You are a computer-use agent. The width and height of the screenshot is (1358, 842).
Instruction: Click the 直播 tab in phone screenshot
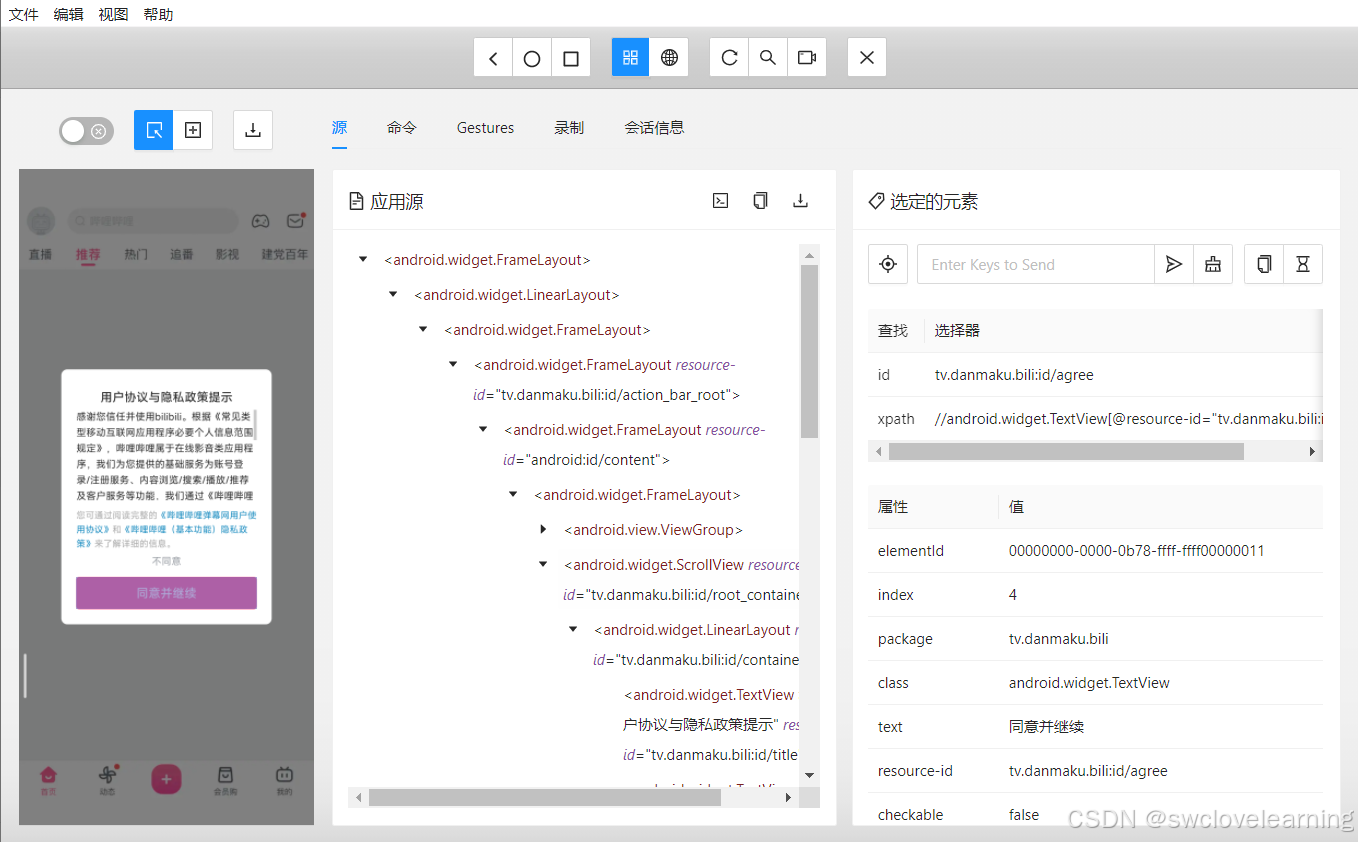[40, 254]
